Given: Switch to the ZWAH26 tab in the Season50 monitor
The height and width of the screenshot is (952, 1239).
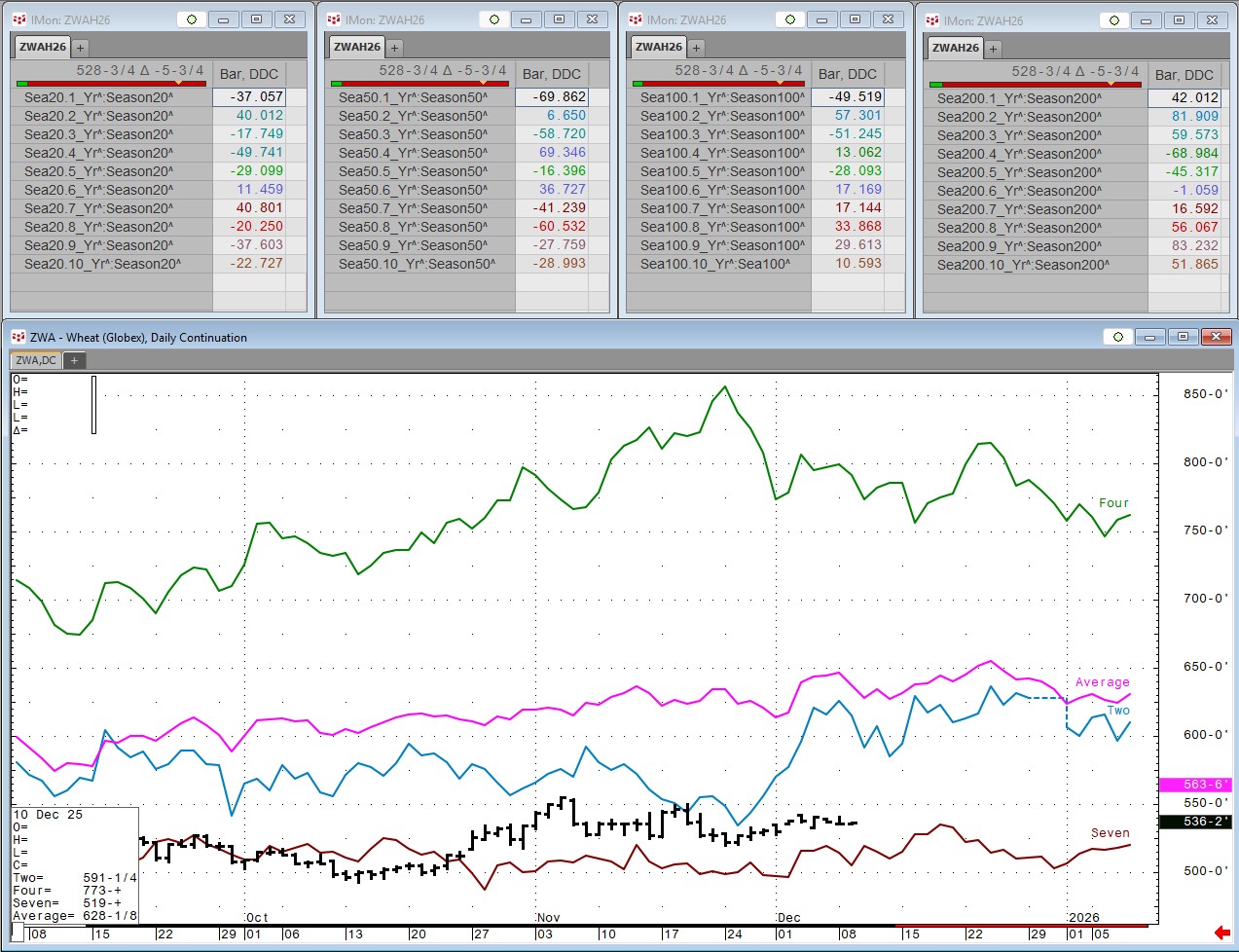Looking at the screenshot, I should click(357, 47).
